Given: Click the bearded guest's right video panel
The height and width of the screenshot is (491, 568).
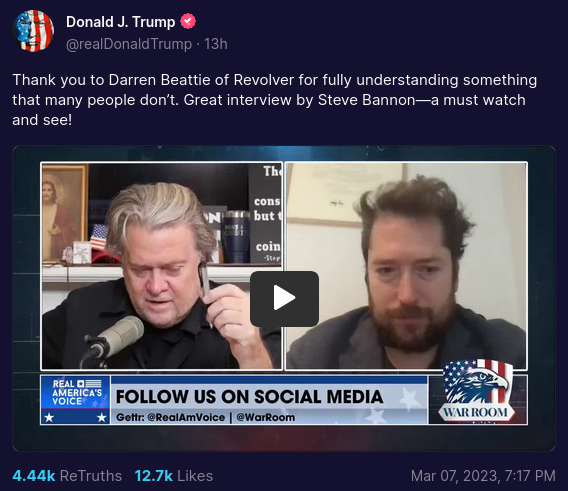Looking at the screenshot, I should (406, 266).
